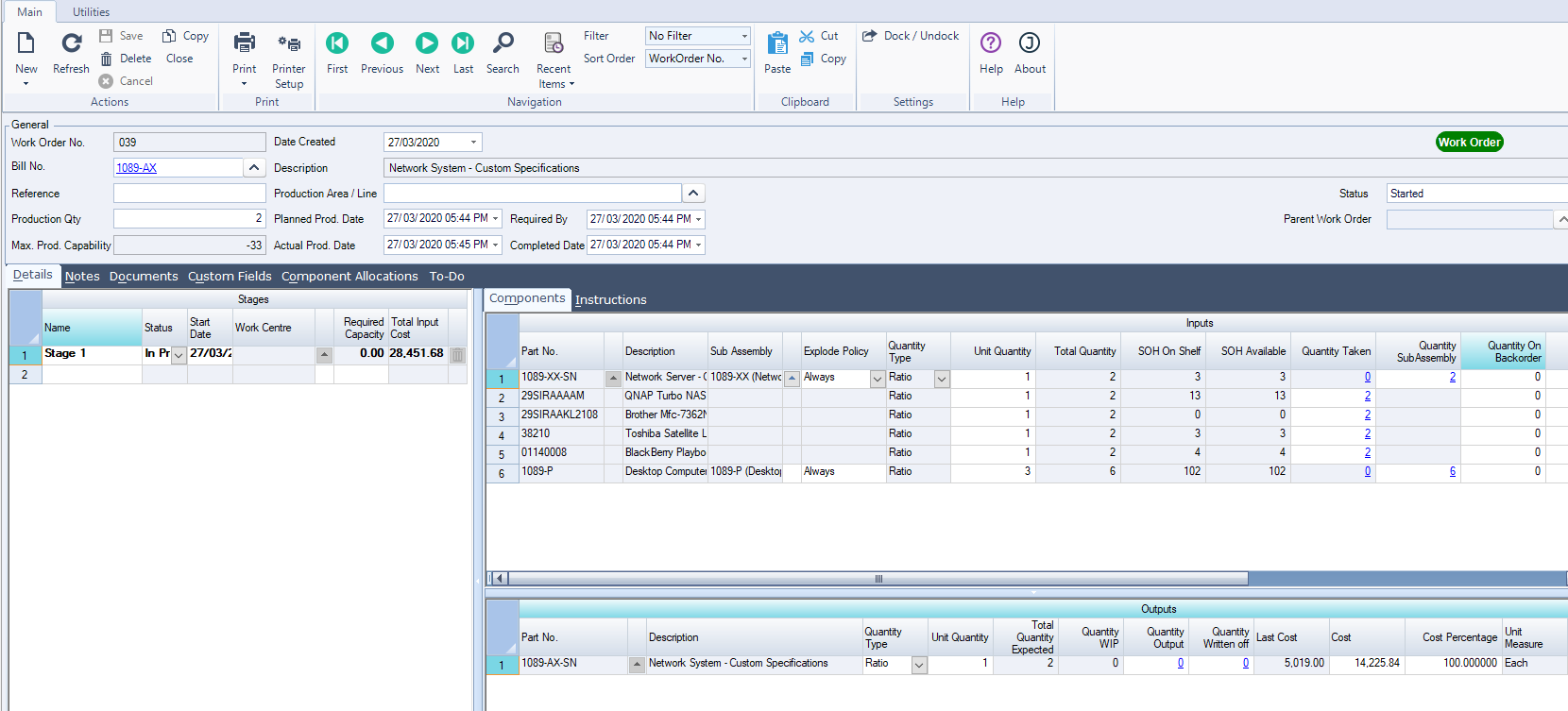Expand Stage 1 status dropdown
The height and width of the screenshot is (711, 1568).
tap(179, 356)
